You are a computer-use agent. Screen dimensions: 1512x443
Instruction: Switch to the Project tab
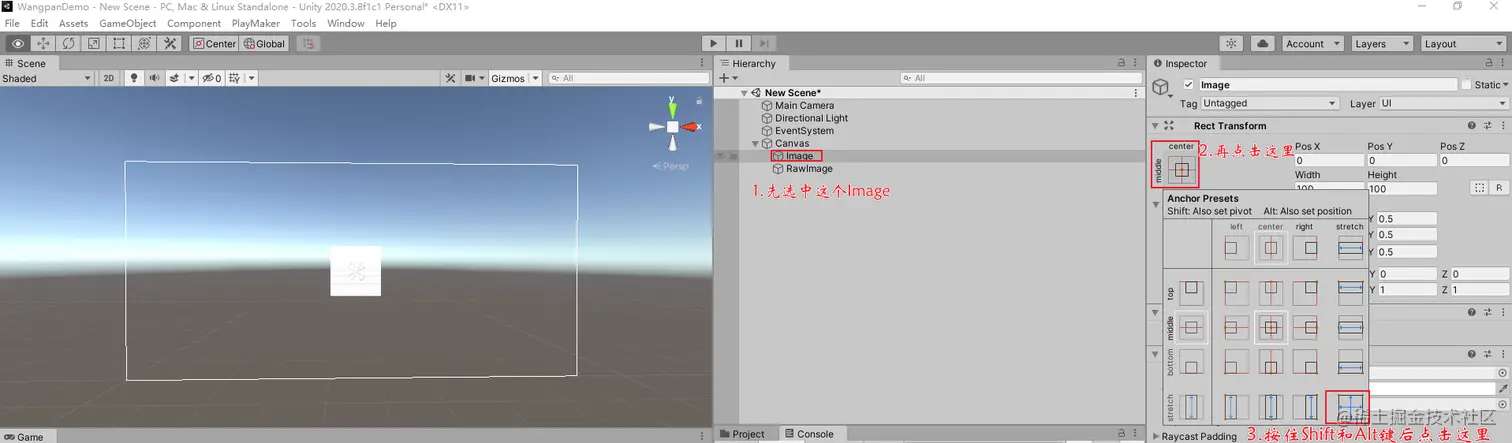coord(742,434)
